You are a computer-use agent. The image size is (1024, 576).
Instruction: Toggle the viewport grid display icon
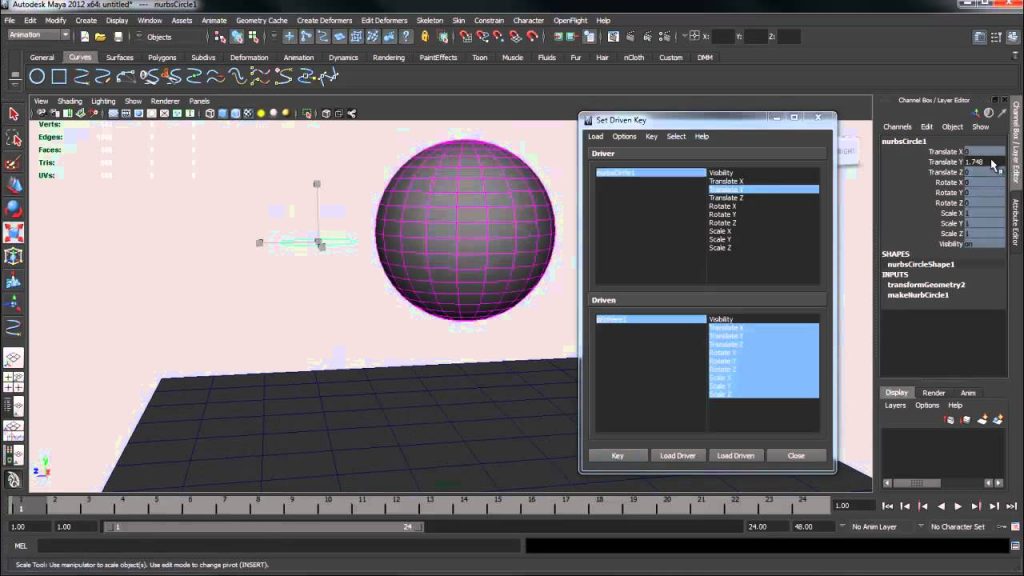tap(113, 114)
